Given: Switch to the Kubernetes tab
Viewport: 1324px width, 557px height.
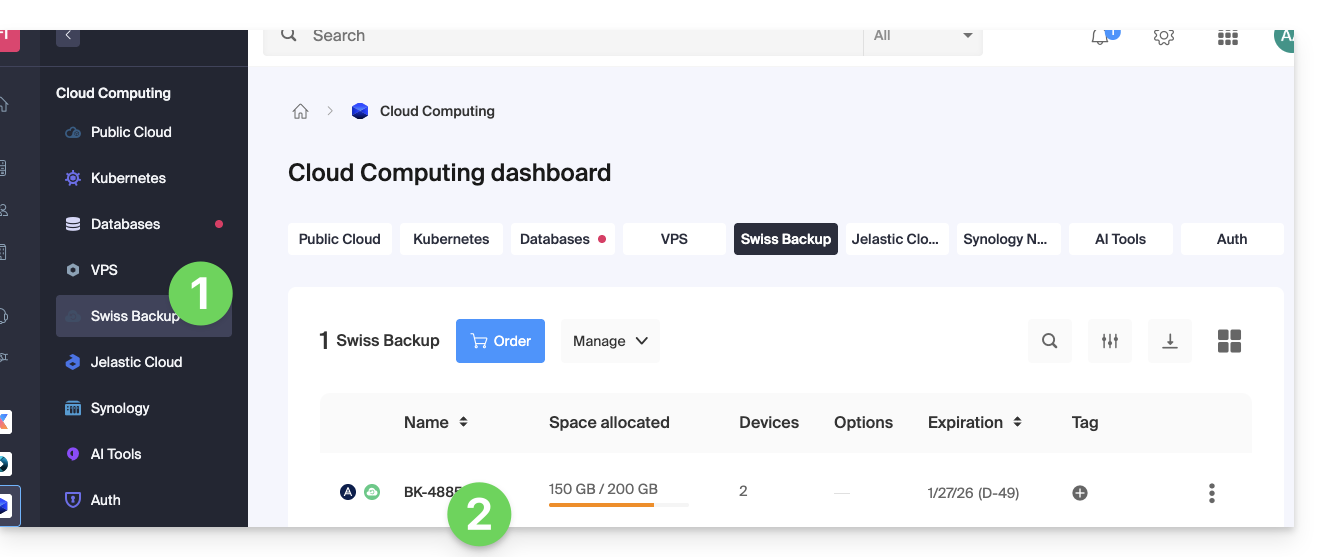Looking at the screenshot, I should [451, 239].
